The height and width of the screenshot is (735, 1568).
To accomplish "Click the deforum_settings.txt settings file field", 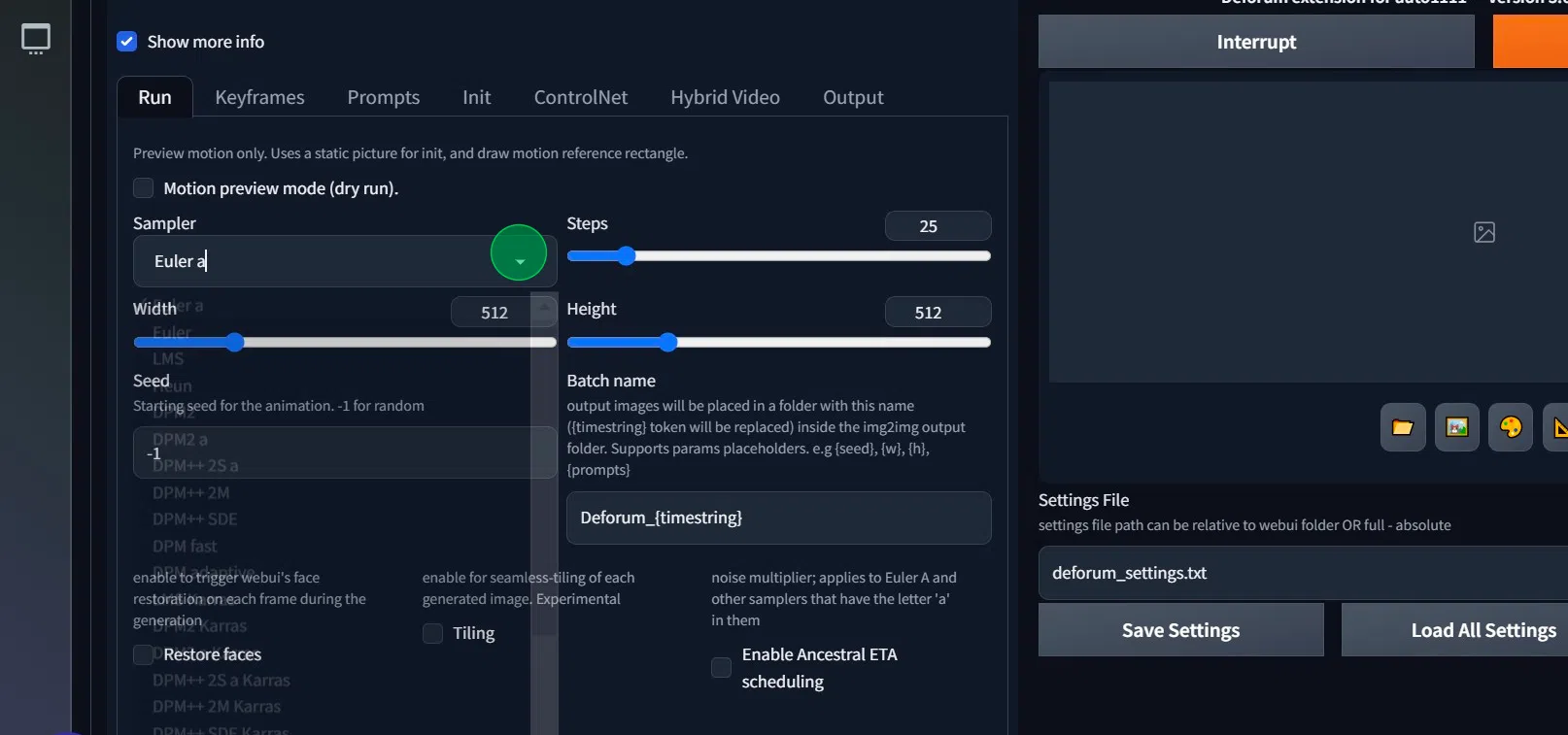I will 1303,573.
